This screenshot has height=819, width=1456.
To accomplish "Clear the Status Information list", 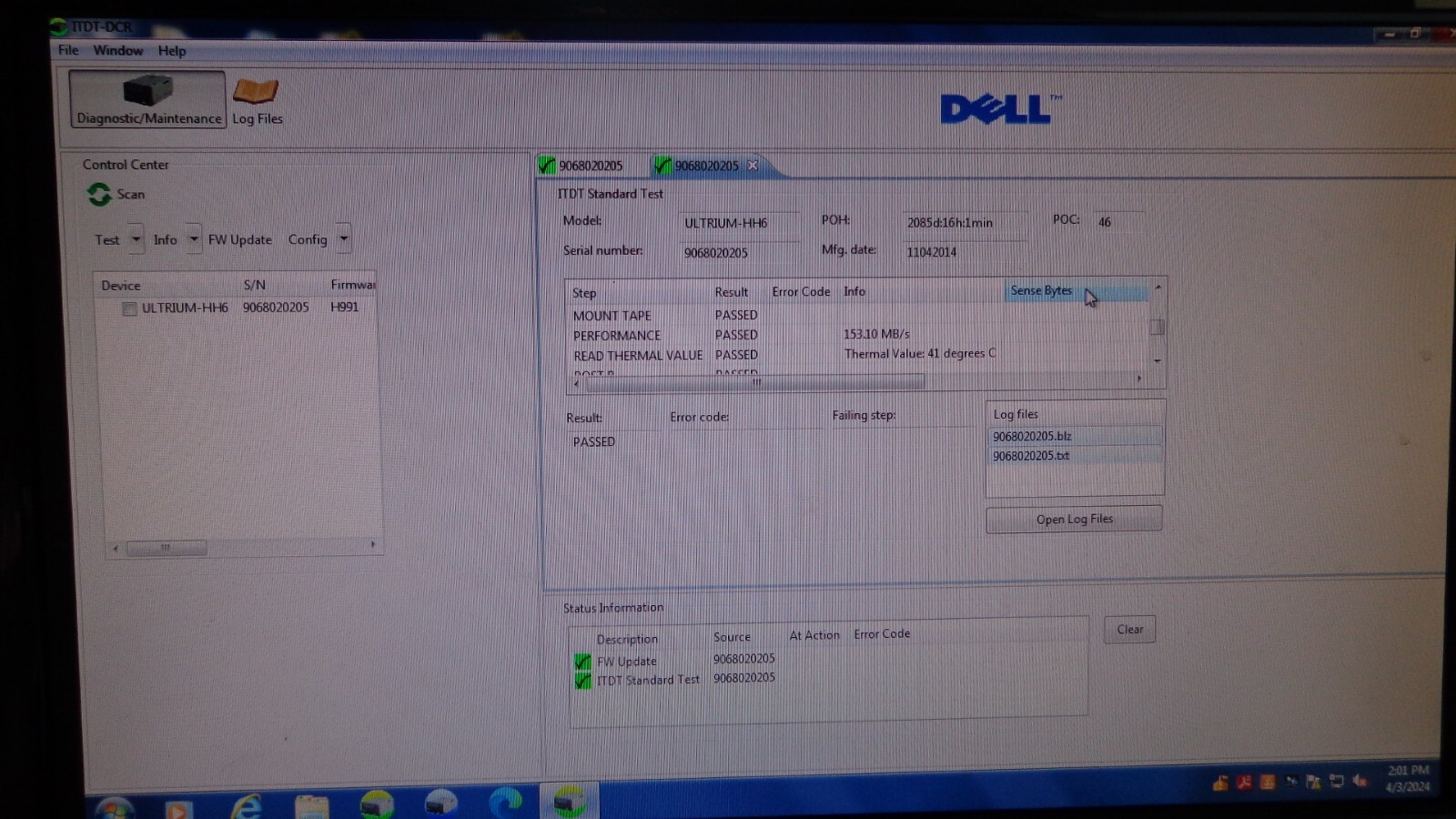I will [x=1129, y=630].
